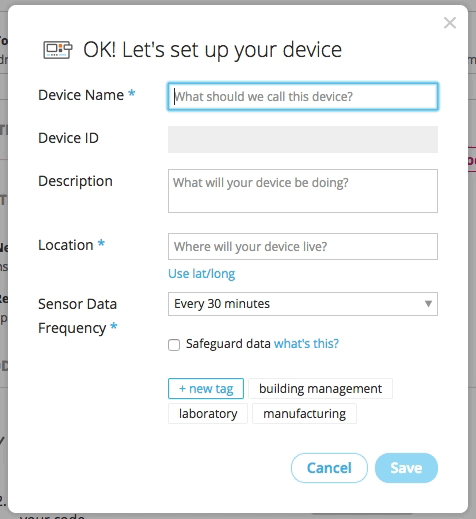Click the Device Name input field
Viewport: 476px width, 519px height.
(303, 96)
